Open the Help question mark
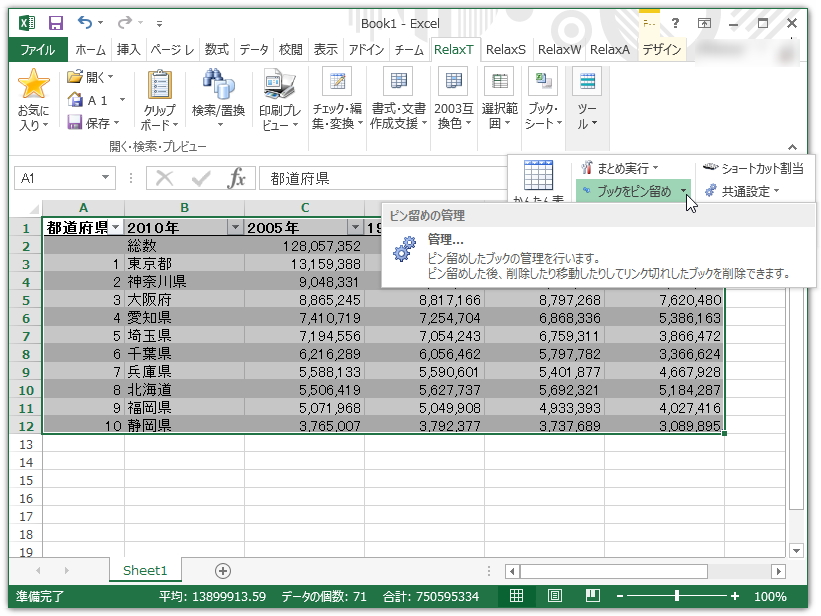The height and width of the screenshot is (616, 821). click(x=675, y=23)
